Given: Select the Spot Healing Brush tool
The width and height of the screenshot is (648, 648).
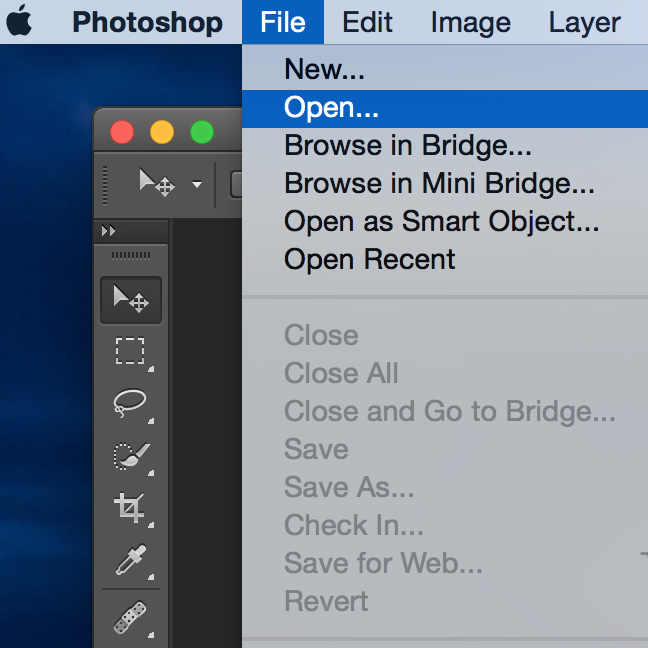Looking at the screenshot, I should (x=130, y=617).
